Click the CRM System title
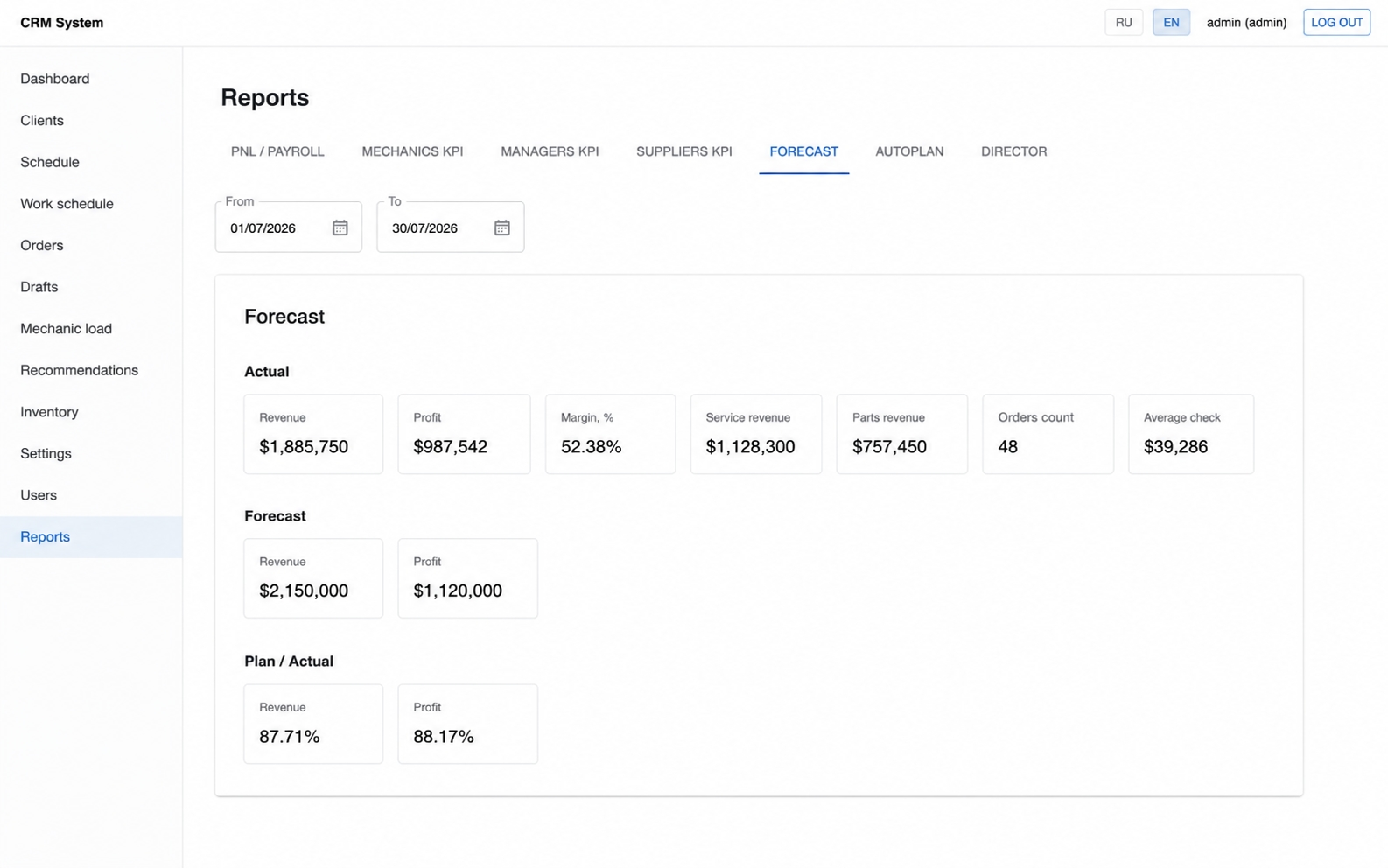Viewport: 1388px width, 868px height. click(61, 23)
